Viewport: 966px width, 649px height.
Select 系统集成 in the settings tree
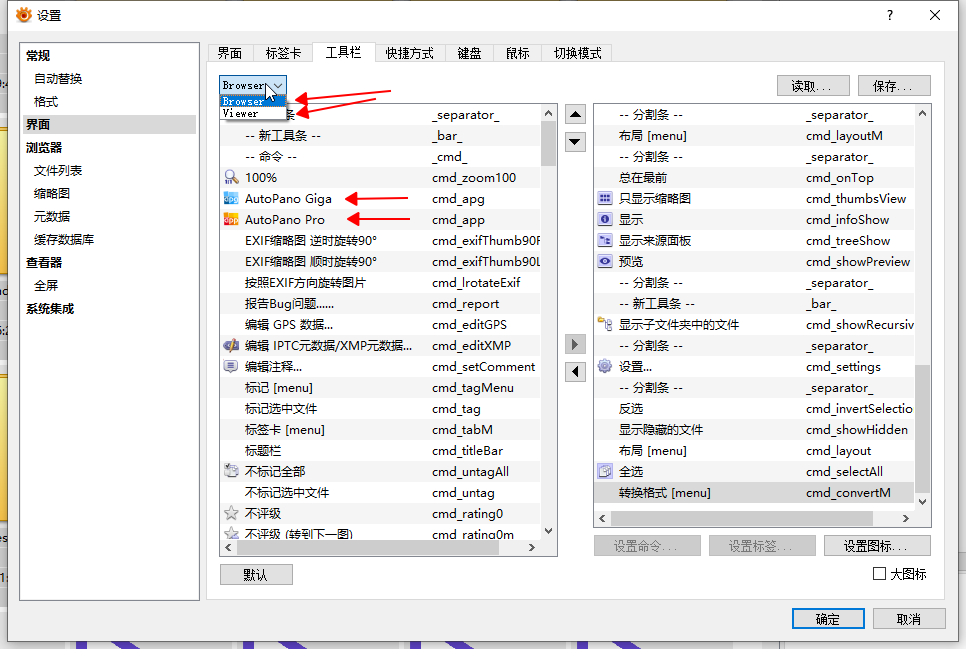pos(50,308)
